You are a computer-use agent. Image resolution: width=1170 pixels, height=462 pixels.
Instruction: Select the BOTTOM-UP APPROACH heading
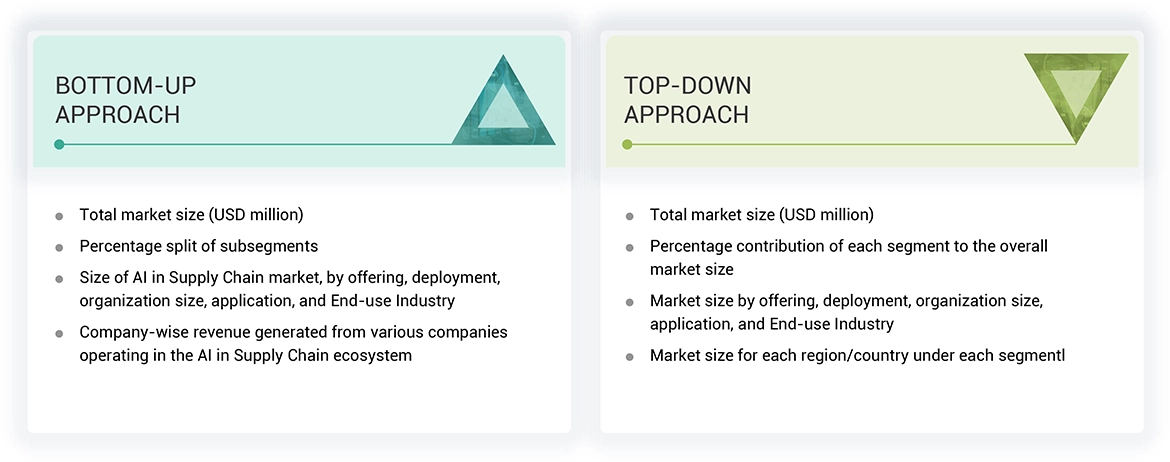click(118, 100)
